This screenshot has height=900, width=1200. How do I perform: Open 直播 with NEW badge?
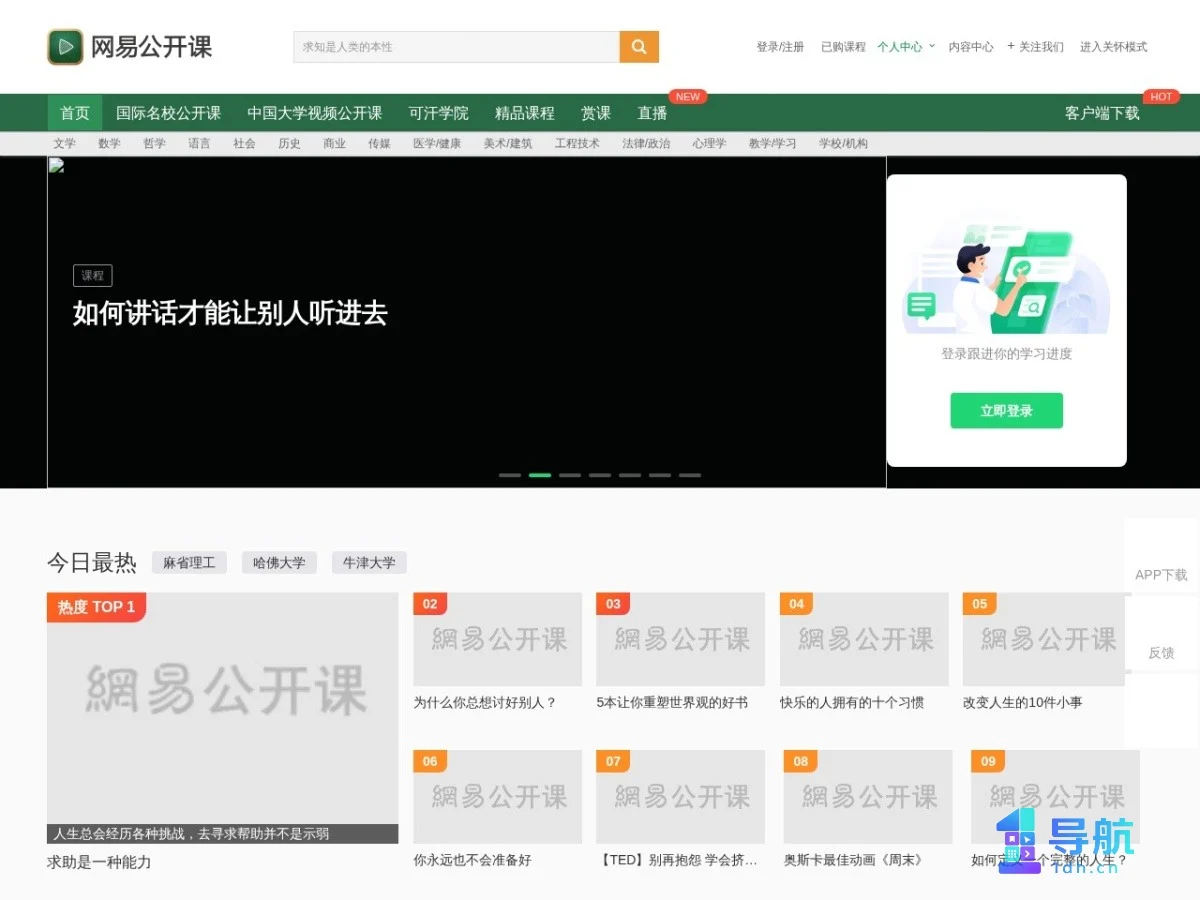tap(652, 113)
